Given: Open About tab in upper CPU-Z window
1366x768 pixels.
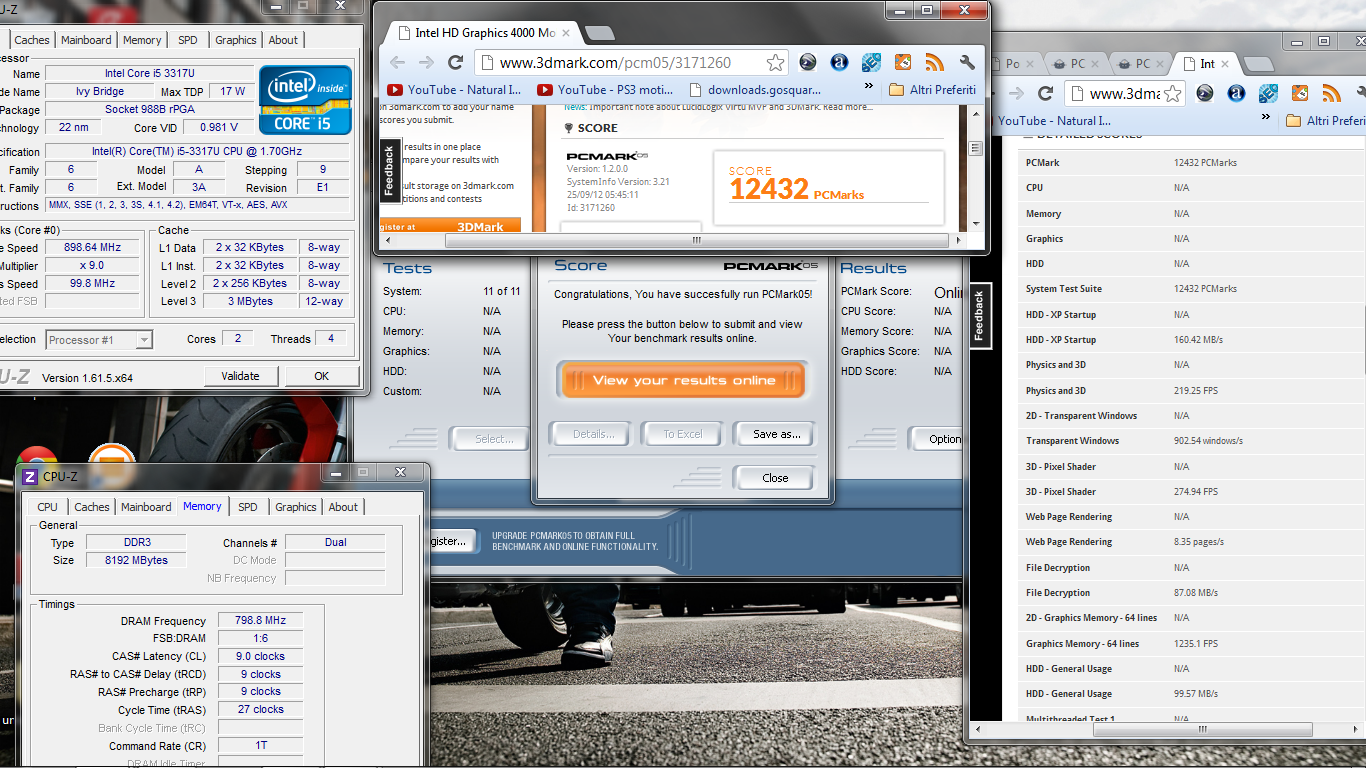Looking at the screenshot, I should point(283,40).
